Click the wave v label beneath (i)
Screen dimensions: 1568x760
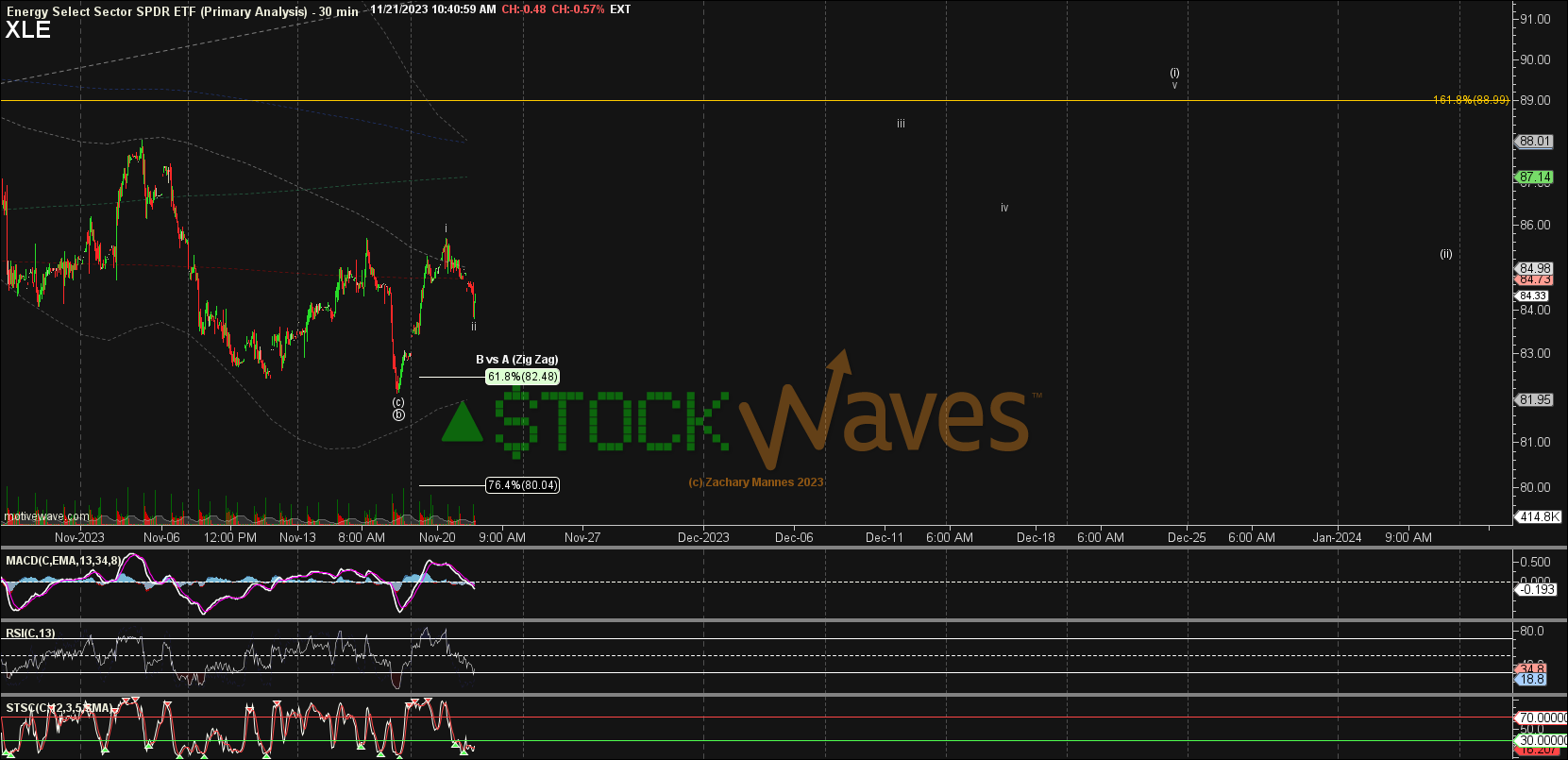[x=1174, y=85]
